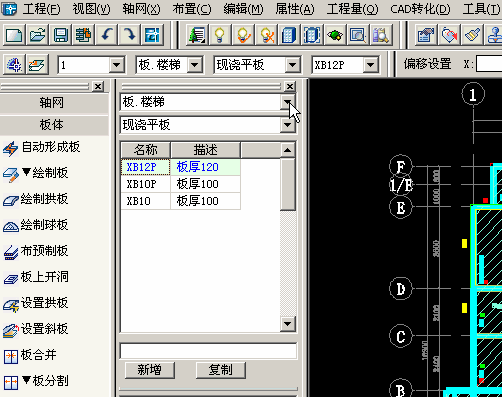Viewport: 502px width, 397px height.
Task: Close the left tool sidebar panel
Action: click(x=98, y=87)
